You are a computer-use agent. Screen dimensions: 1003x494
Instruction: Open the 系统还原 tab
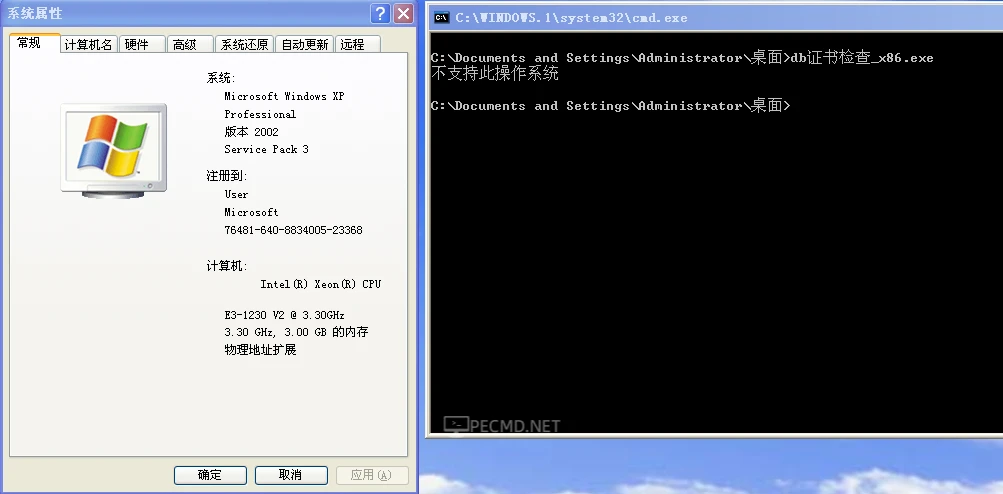click(x=244, y=44)
